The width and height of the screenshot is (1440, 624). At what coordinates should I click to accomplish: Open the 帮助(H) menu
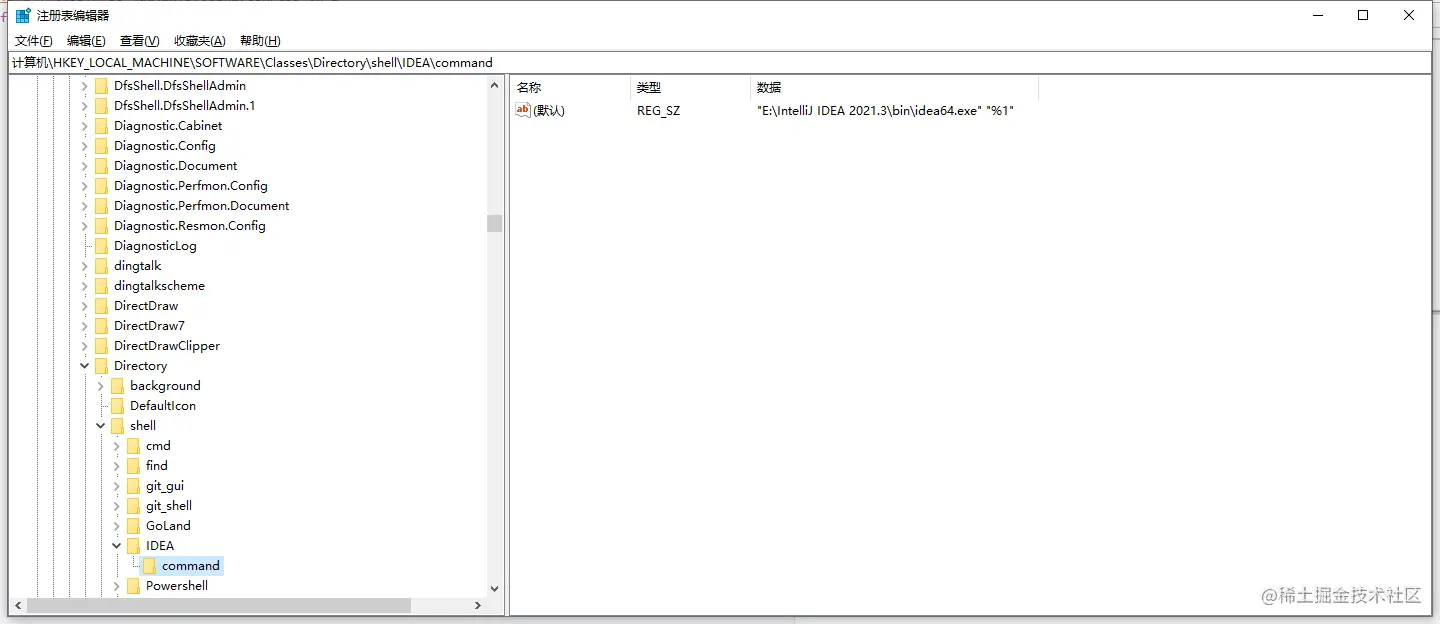260,41
